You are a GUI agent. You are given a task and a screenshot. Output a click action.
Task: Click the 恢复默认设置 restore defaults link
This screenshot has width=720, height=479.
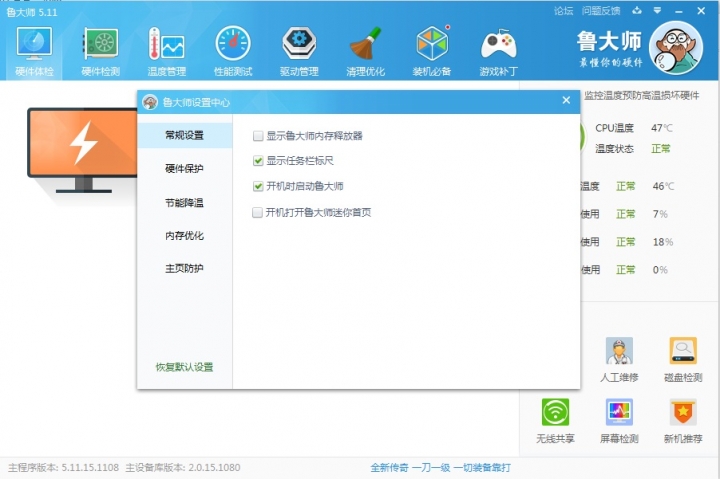tap(184, 367)
